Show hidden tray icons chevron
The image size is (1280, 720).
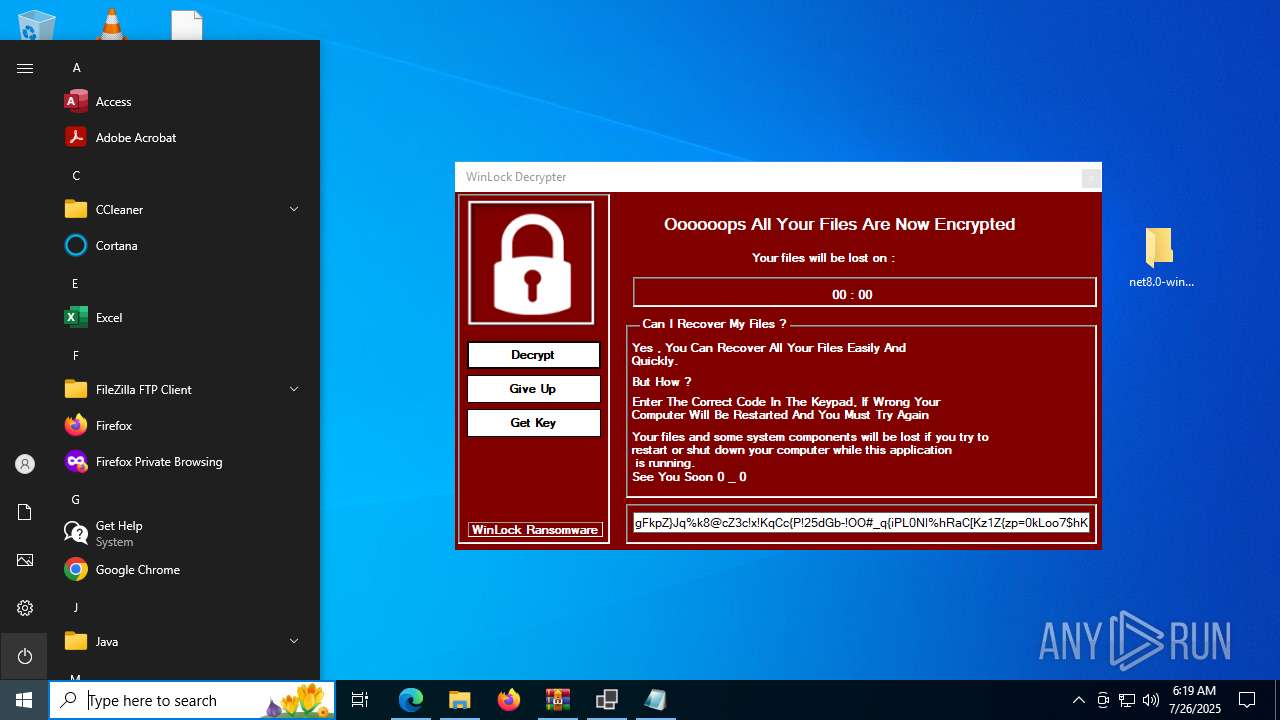[x=1078, y=700]
